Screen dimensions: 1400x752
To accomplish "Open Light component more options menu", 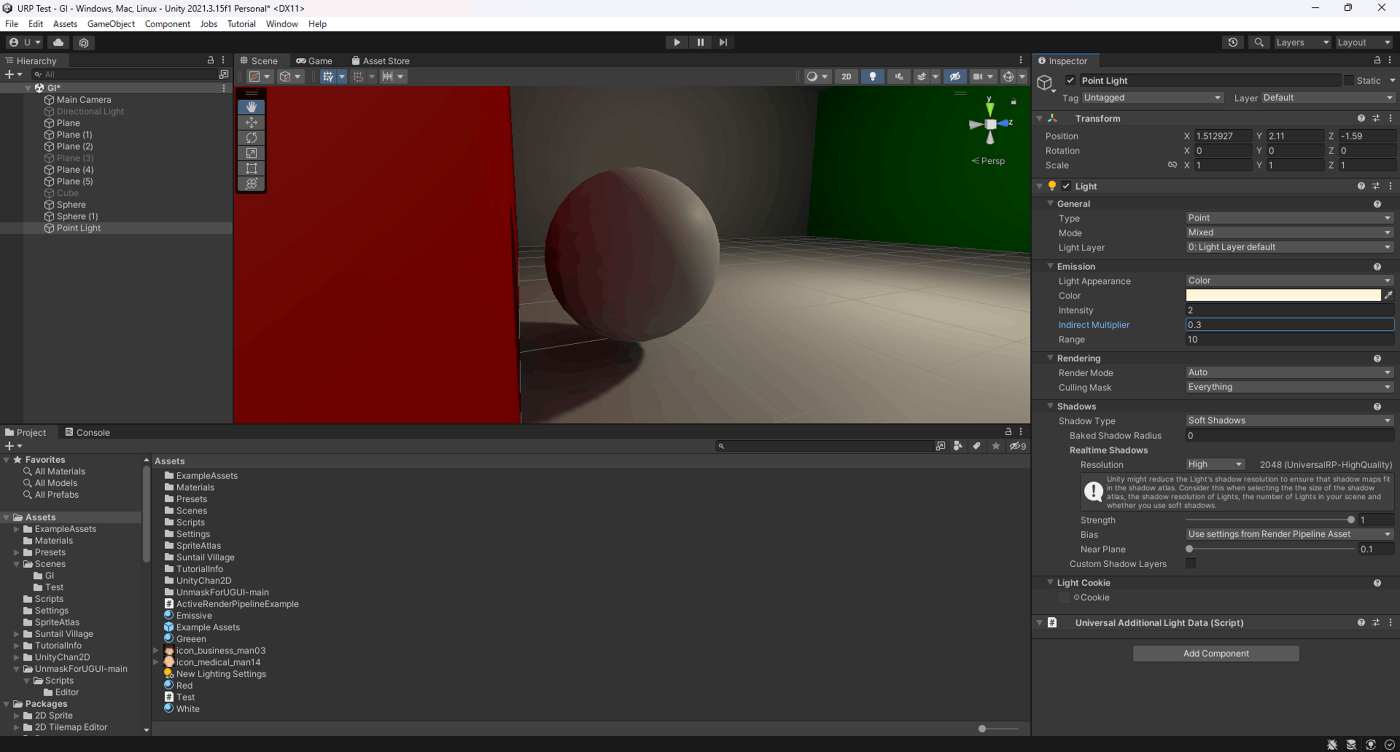I will point(1390,186).
